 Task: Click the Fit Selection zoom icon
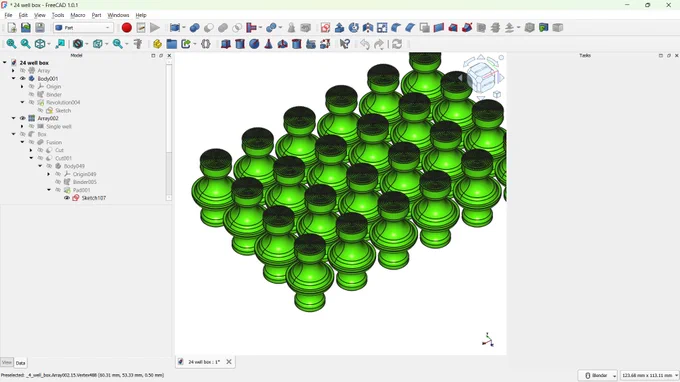(26, 44)
